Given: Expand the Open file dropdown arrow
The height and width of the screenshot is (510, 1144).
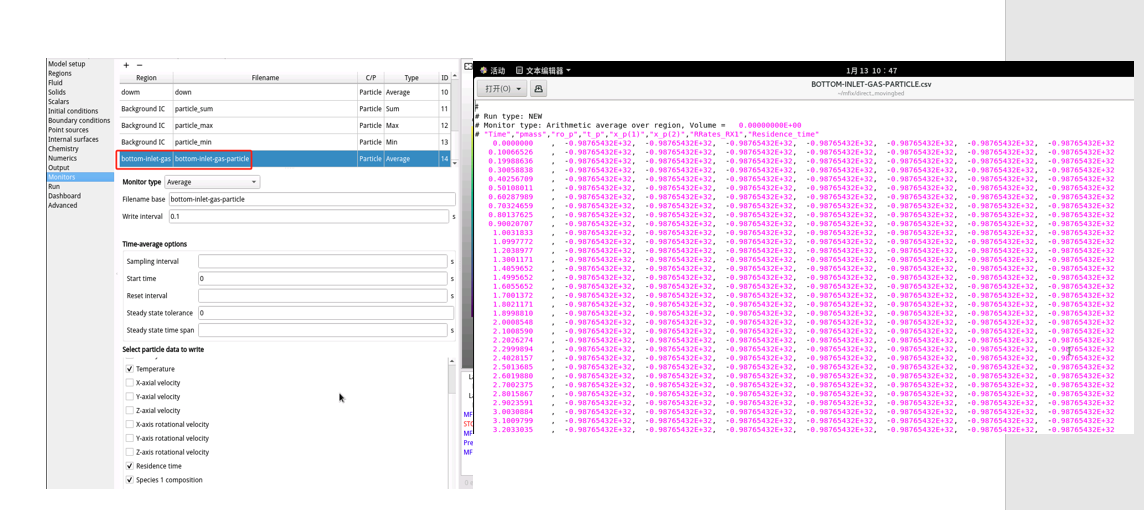Looking at the screenshot, I should pos(519,89).
